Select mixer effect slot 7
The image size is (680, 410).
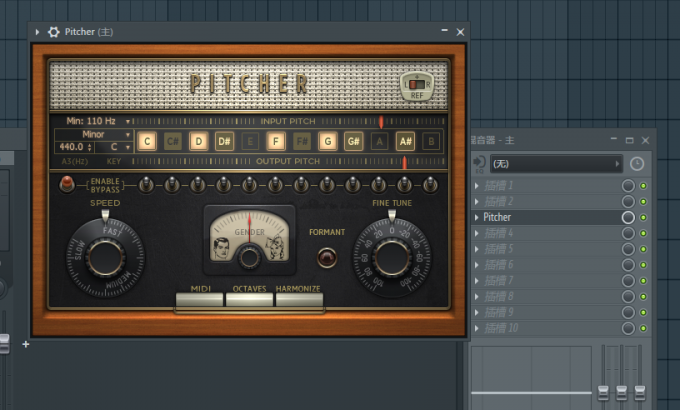pos(546,281)
